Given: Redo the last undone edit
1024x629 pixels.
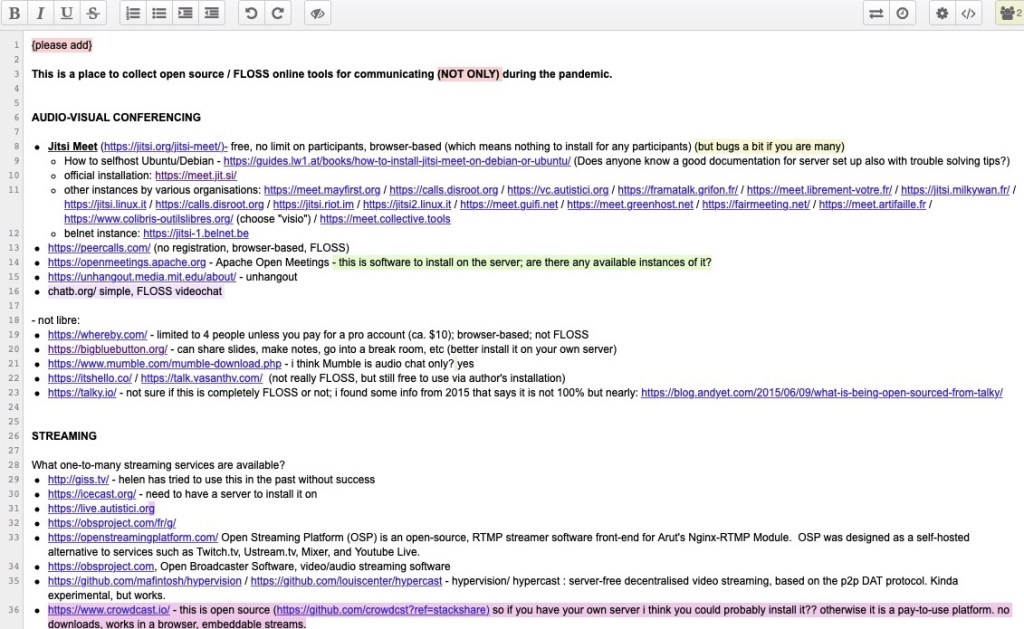Looking at the screenshot, I should (277, 13).
